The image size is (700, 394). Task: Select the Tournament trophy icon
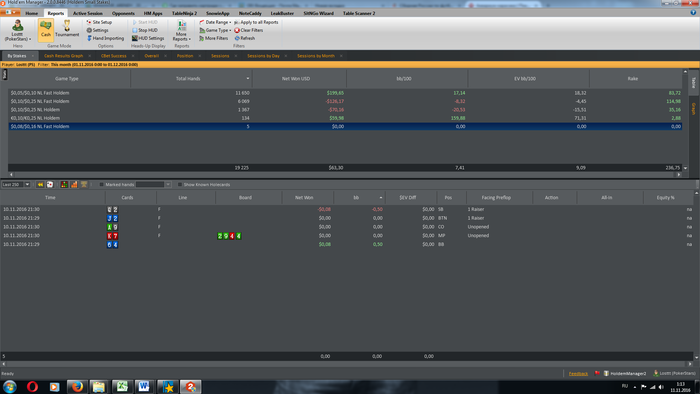(67, 28)
